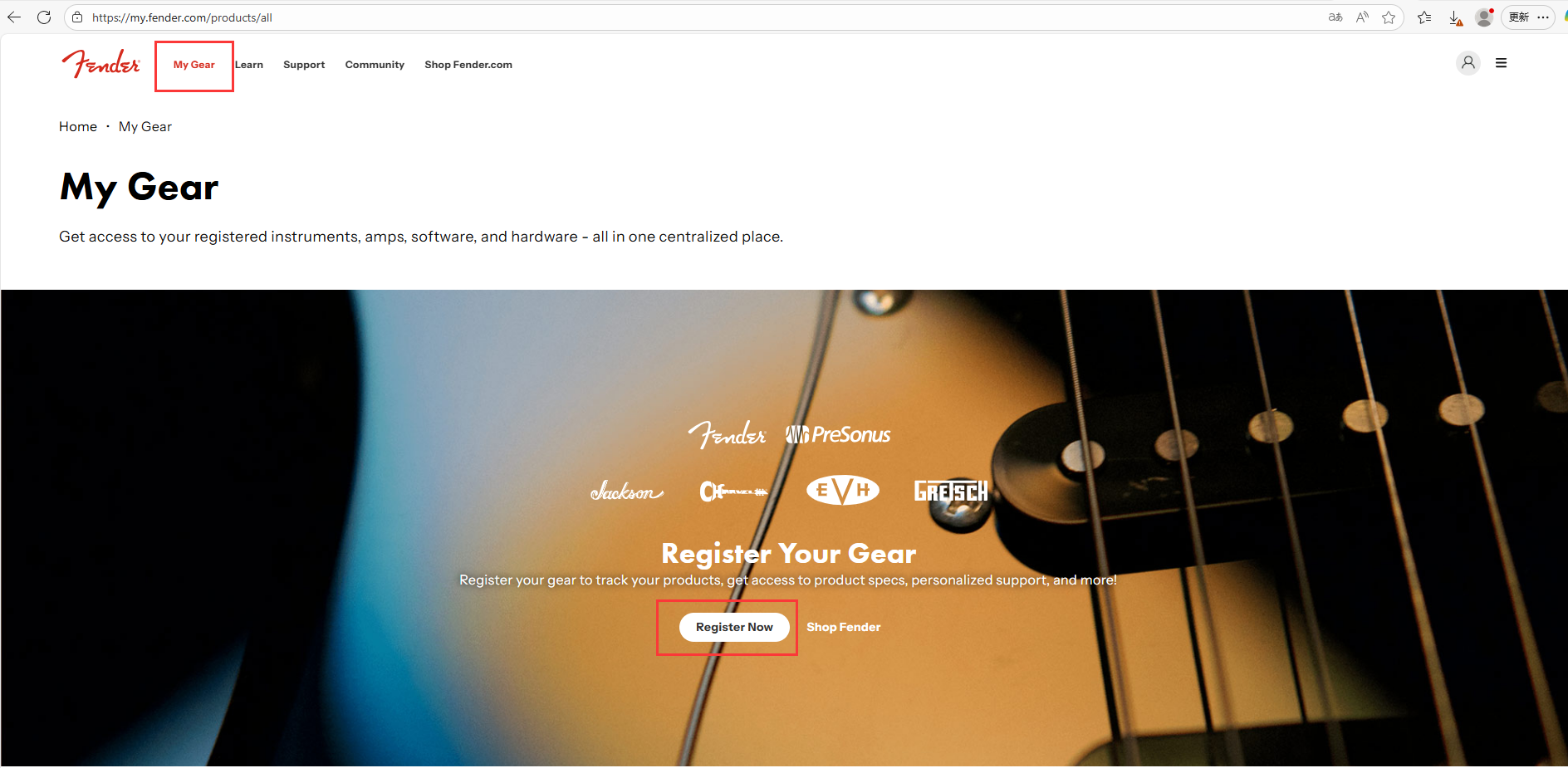The width and height of the screenshot is (1568, 768).
Task: Open the favorites list icon
Action: pos(1425,17)
